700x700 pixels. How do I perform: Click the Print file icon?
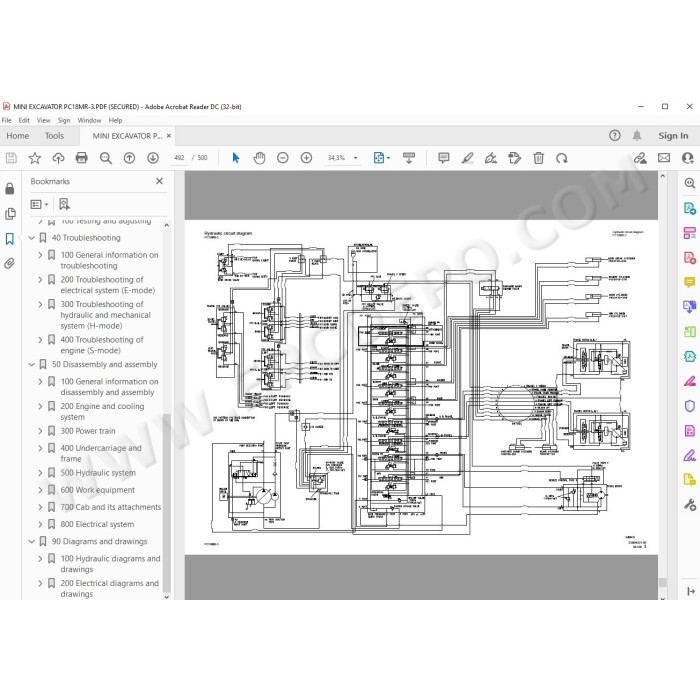[81, 158]
